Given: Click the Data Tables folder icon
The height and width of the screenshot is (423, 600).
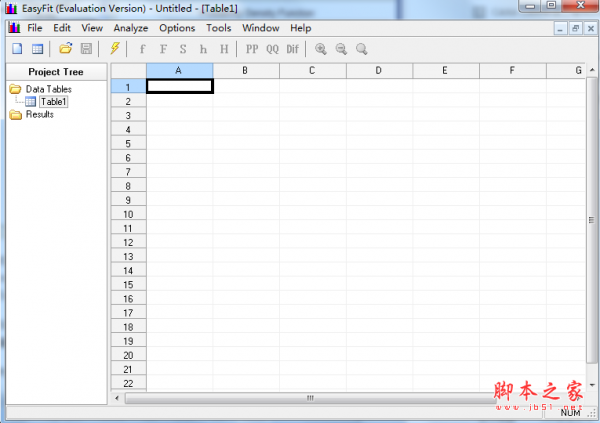Looking at the screenshot, I should pyautogui.click(x=15, y=89).
